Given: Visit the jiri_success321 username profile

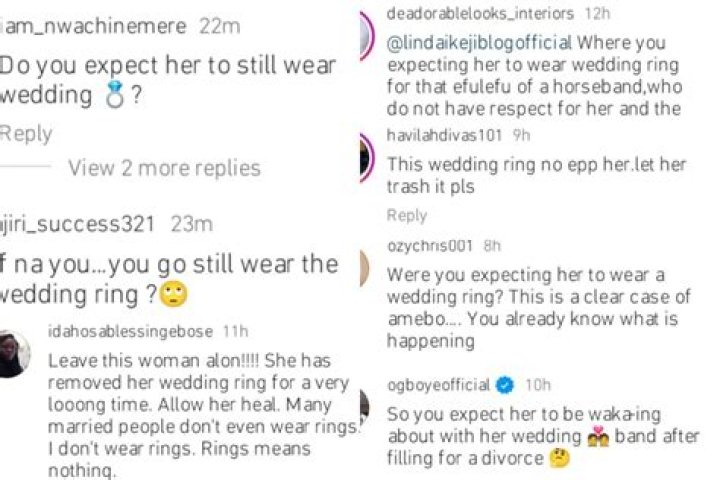Looking at the screenshot, I should pyautogui.click(x=77, y=224).
